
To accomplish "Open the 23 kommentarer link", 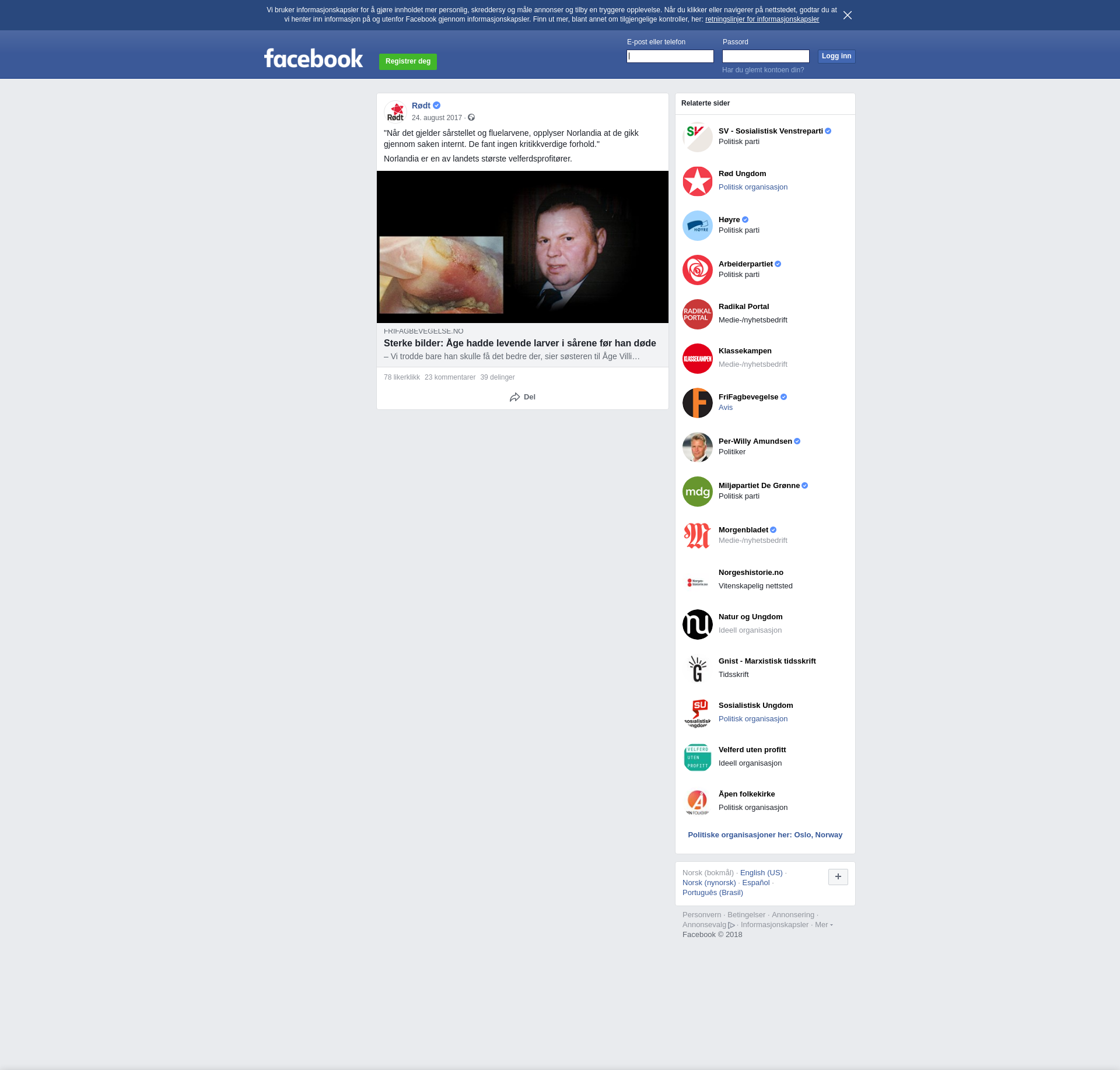I will click(x=450, y=377).
